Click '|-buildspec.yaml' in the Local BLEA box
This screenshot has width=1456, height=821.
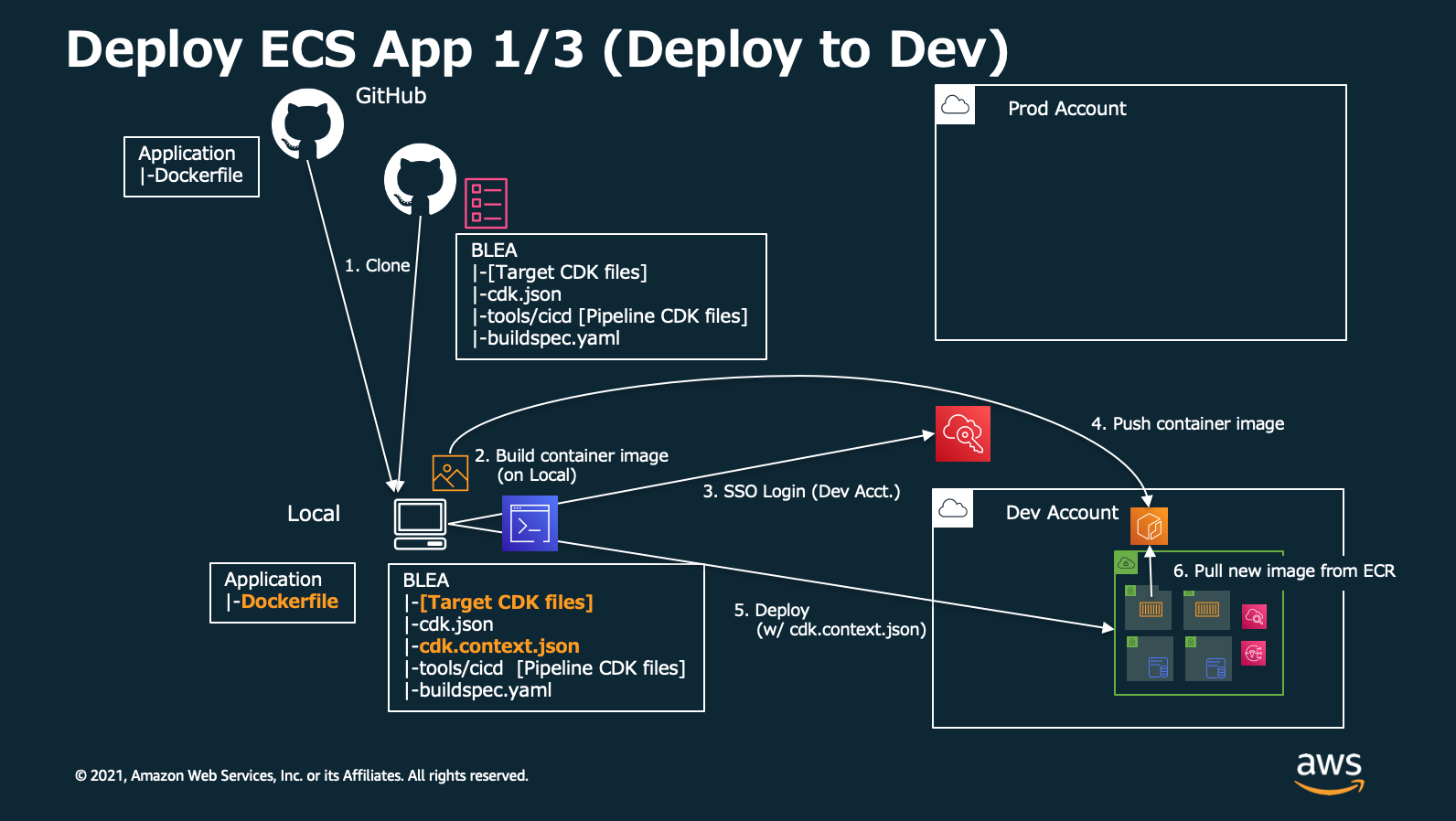click(x=477, y=690)
